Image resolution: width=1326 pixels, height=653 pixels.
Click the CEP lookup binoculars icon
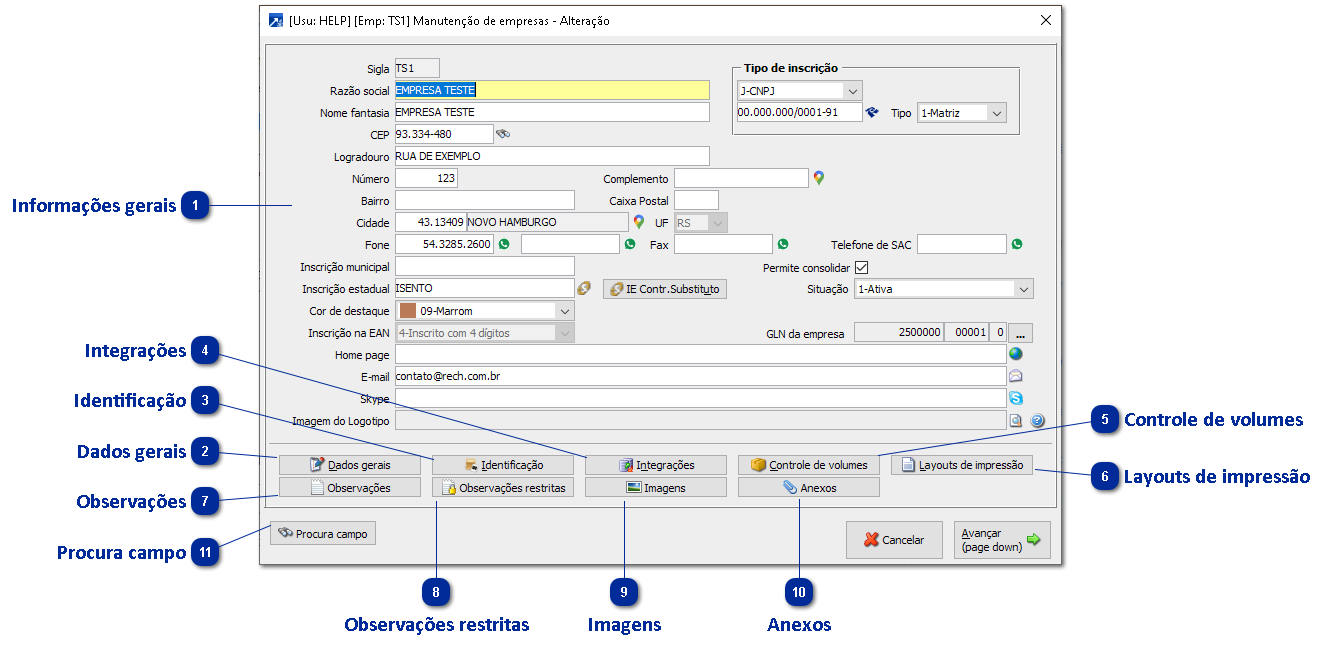(503, 134)
